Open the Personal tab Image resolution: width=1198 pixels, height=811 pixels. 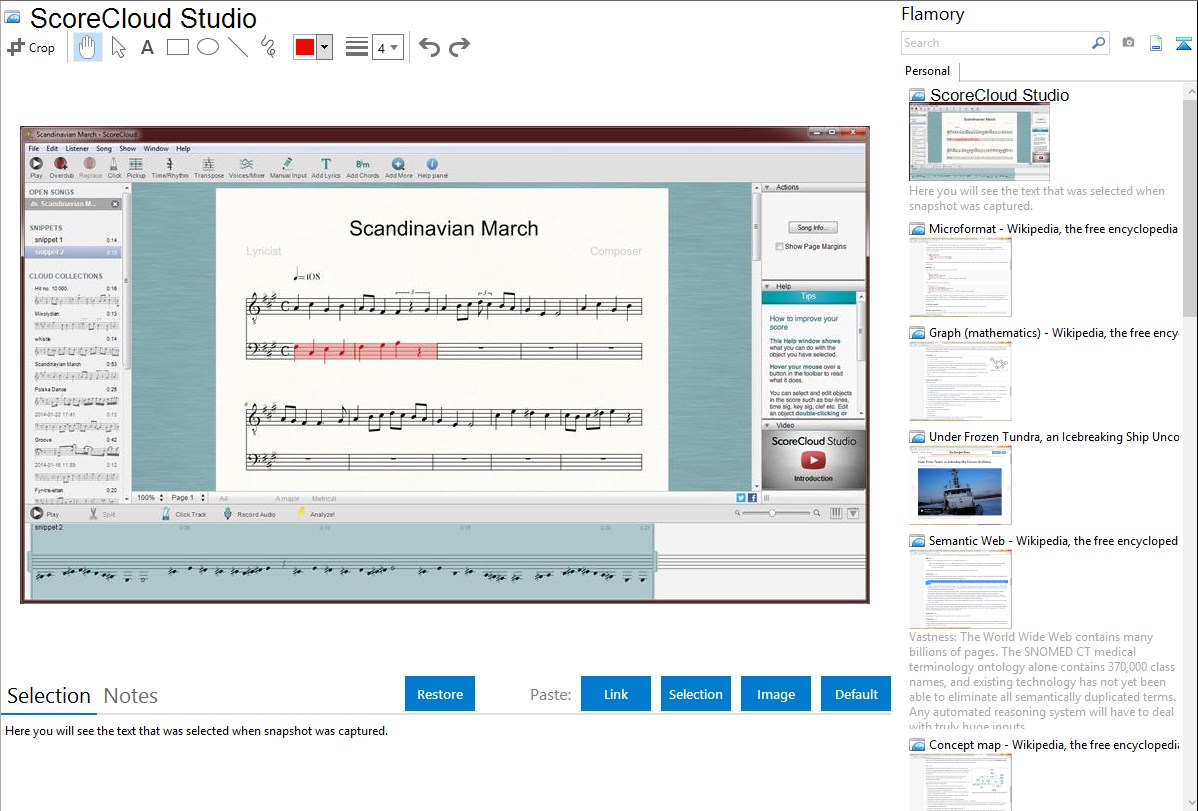(x=927, y=71)
